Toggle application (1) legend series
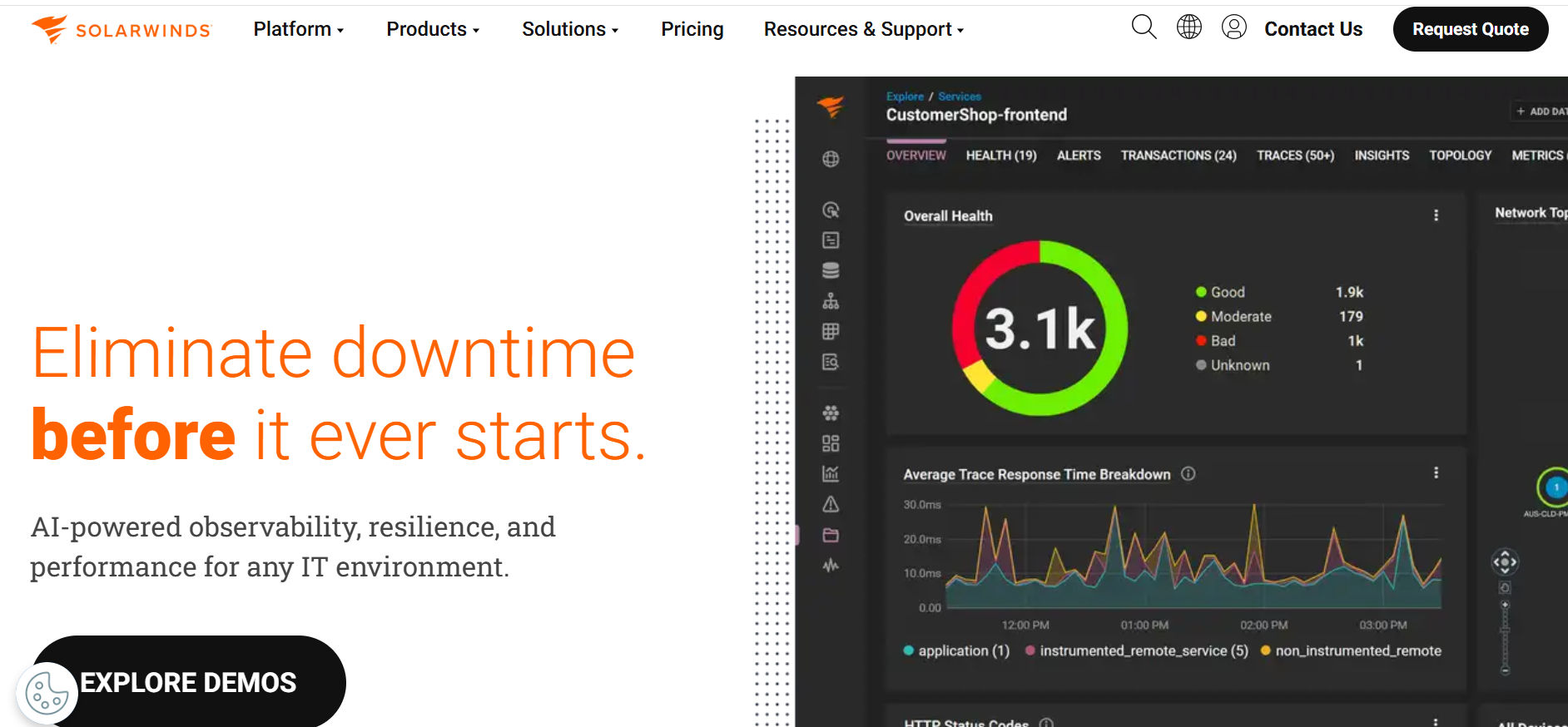Viewport: 1568px width, 727px height. (956, 651)
